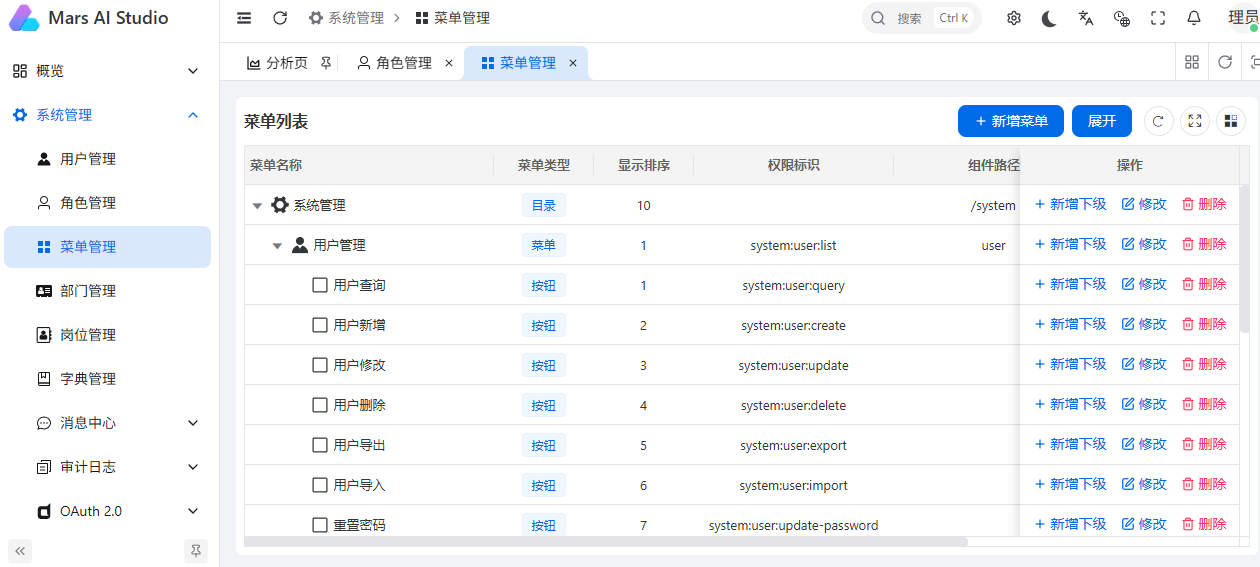Select 用户导入 row square icon
This screenshot has height=567, width=1260.
coord(320,485)
